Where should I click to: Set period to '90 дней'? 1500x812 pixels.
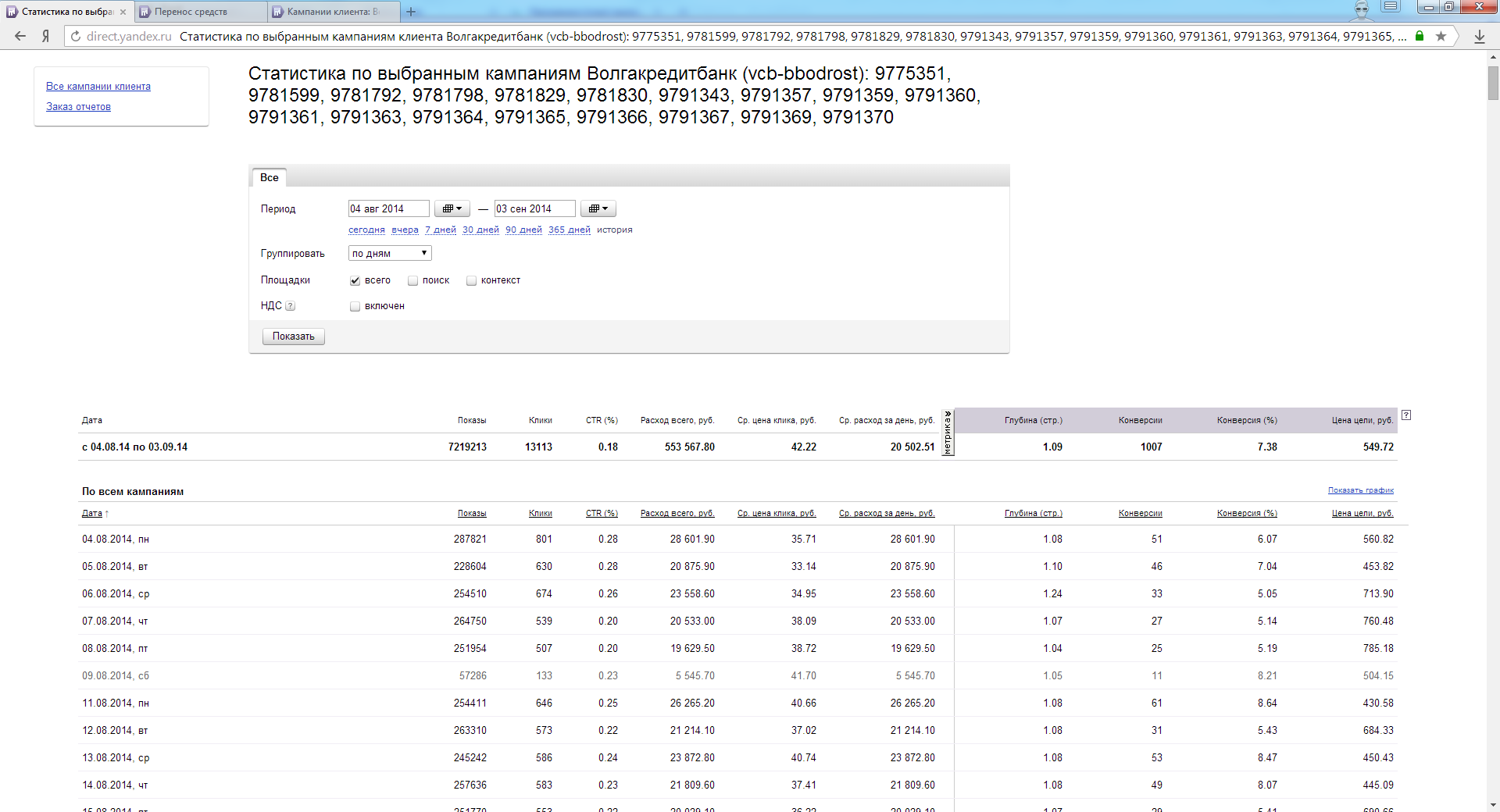(523, 230)
